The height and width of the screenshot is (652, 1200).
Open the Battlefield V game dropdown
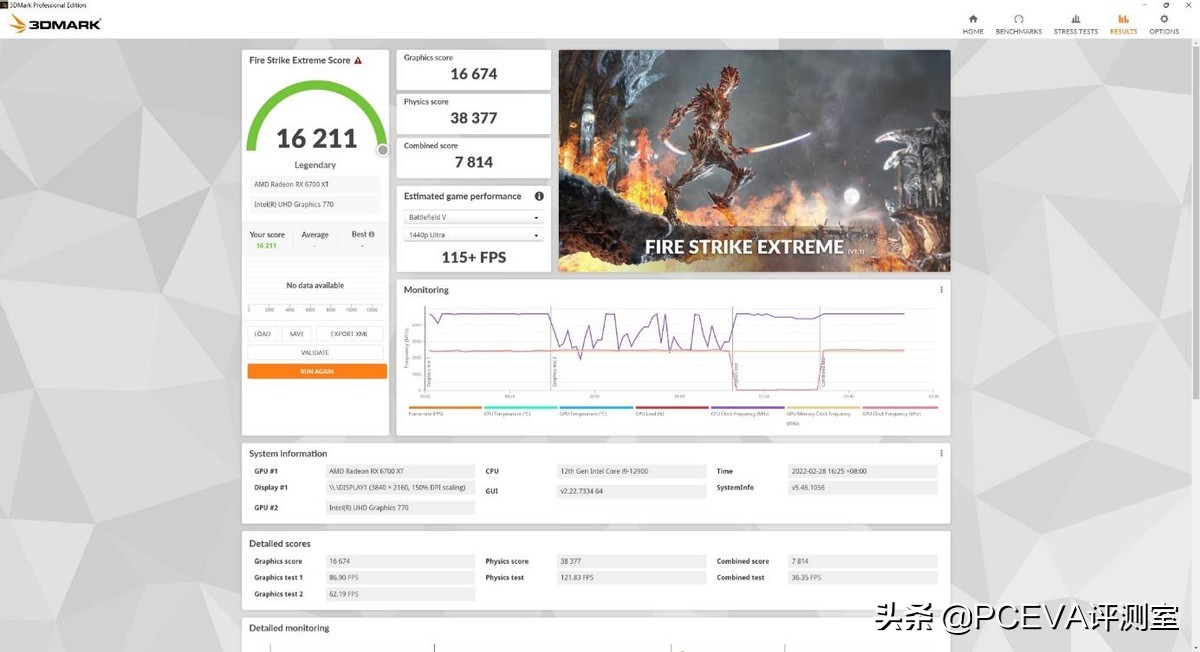pos(474,218)
